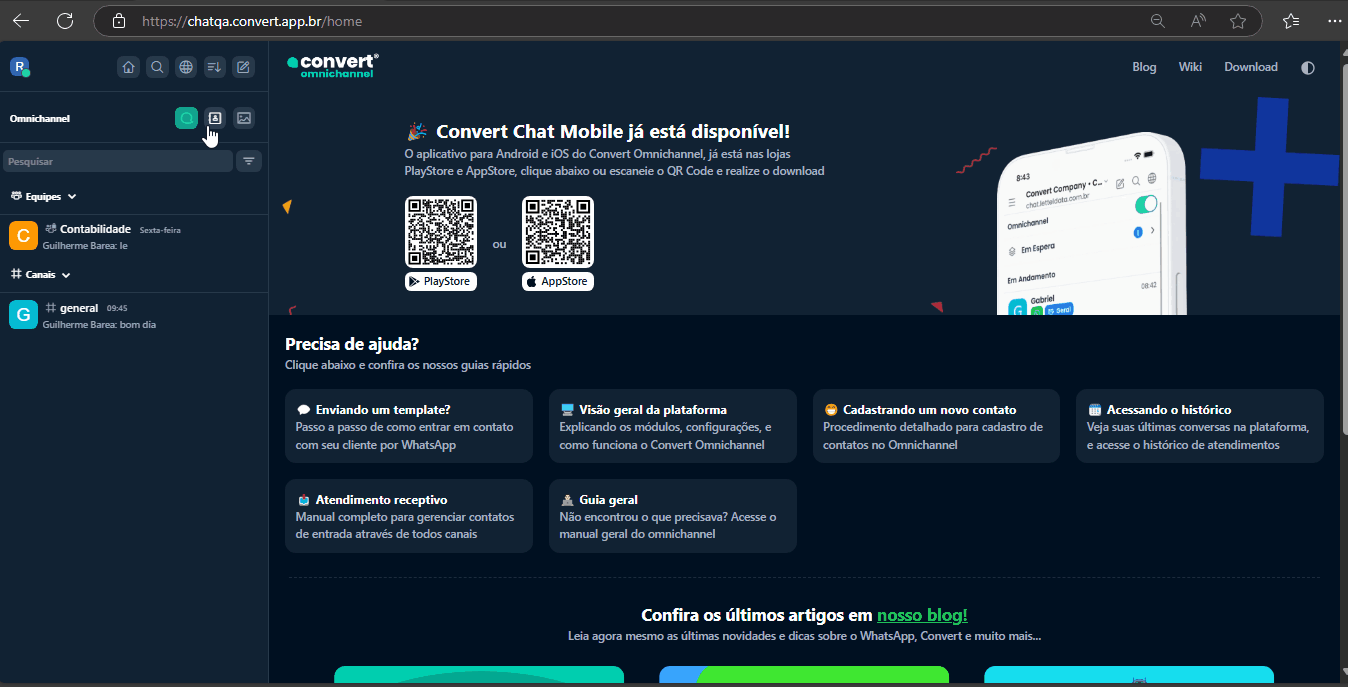1348x687 pixels.
Task: Open the browser favorites list icon
Action: click(x=1291, y=20)
